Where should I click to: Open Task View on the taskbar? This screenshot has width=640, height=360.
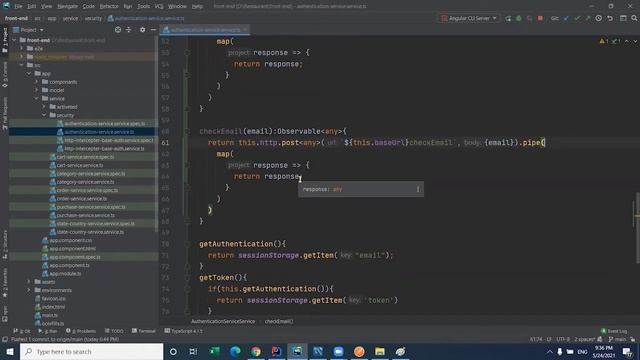(x=193, y=351)
